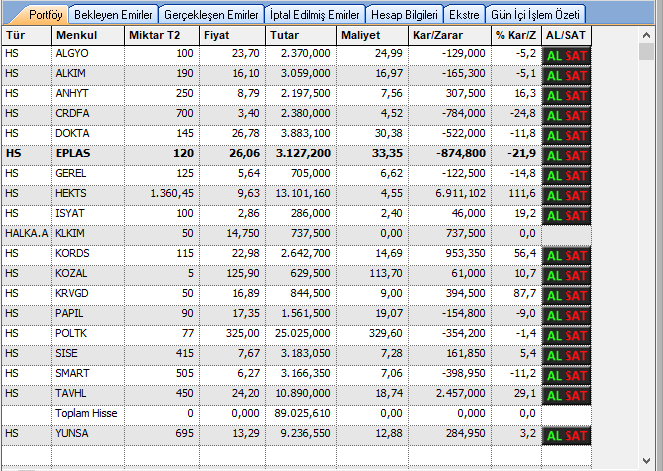Click total amount 89.025,610

302,413
